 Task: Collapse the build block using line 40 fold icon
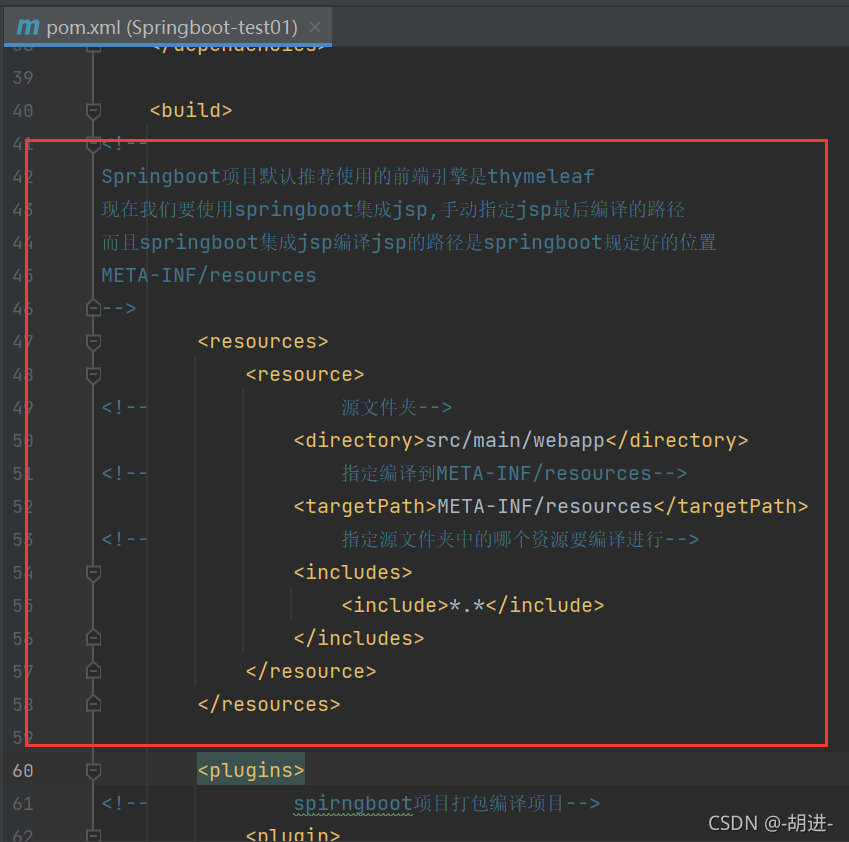point(93,110)
